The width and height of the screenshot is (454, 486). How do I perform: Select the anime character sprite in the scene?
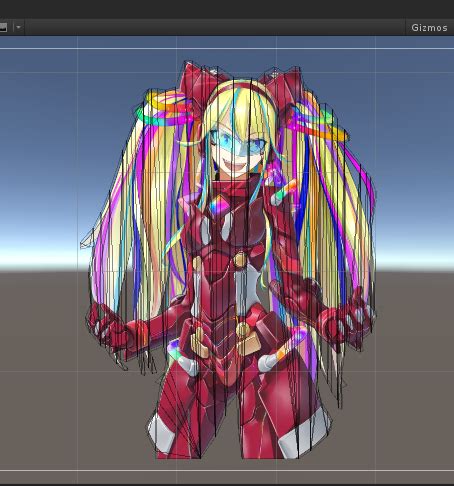coord(228,260)
